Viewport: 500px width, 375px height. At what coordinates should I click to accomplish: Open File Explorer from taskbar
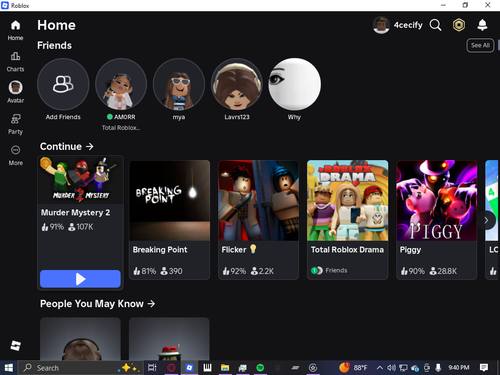coord(225,368)
